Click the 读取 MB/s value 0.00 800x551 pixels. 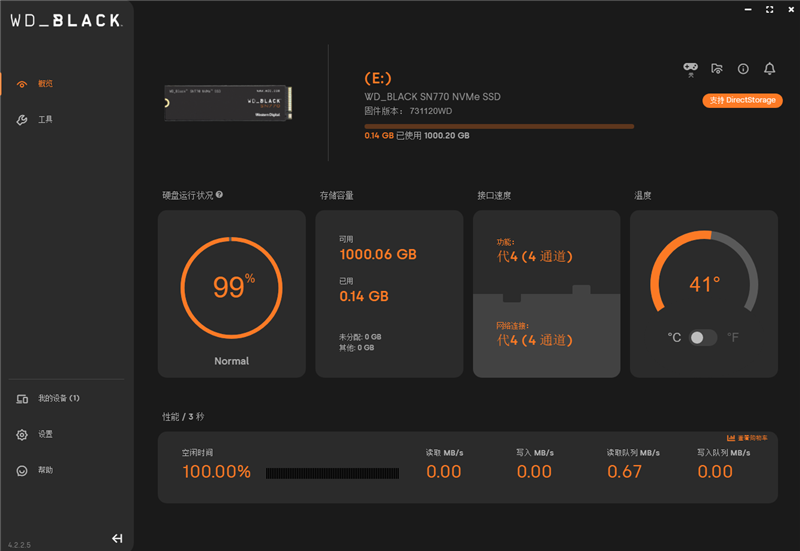coord(444,471)
